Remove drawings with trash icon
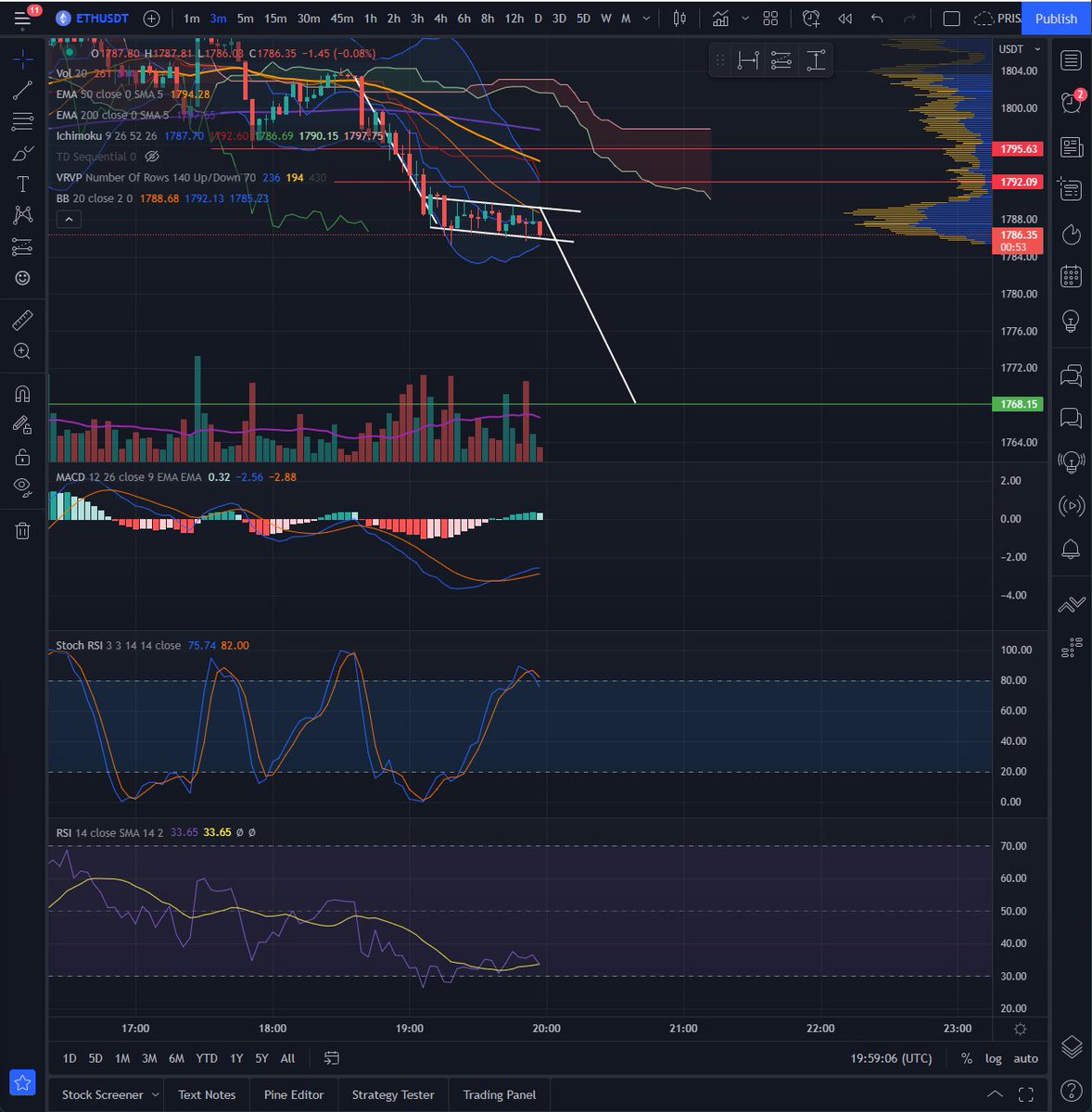Image resolution: width=1092 pixels, height=1112 pixels. pyautogui.click(x=23, y=531)
